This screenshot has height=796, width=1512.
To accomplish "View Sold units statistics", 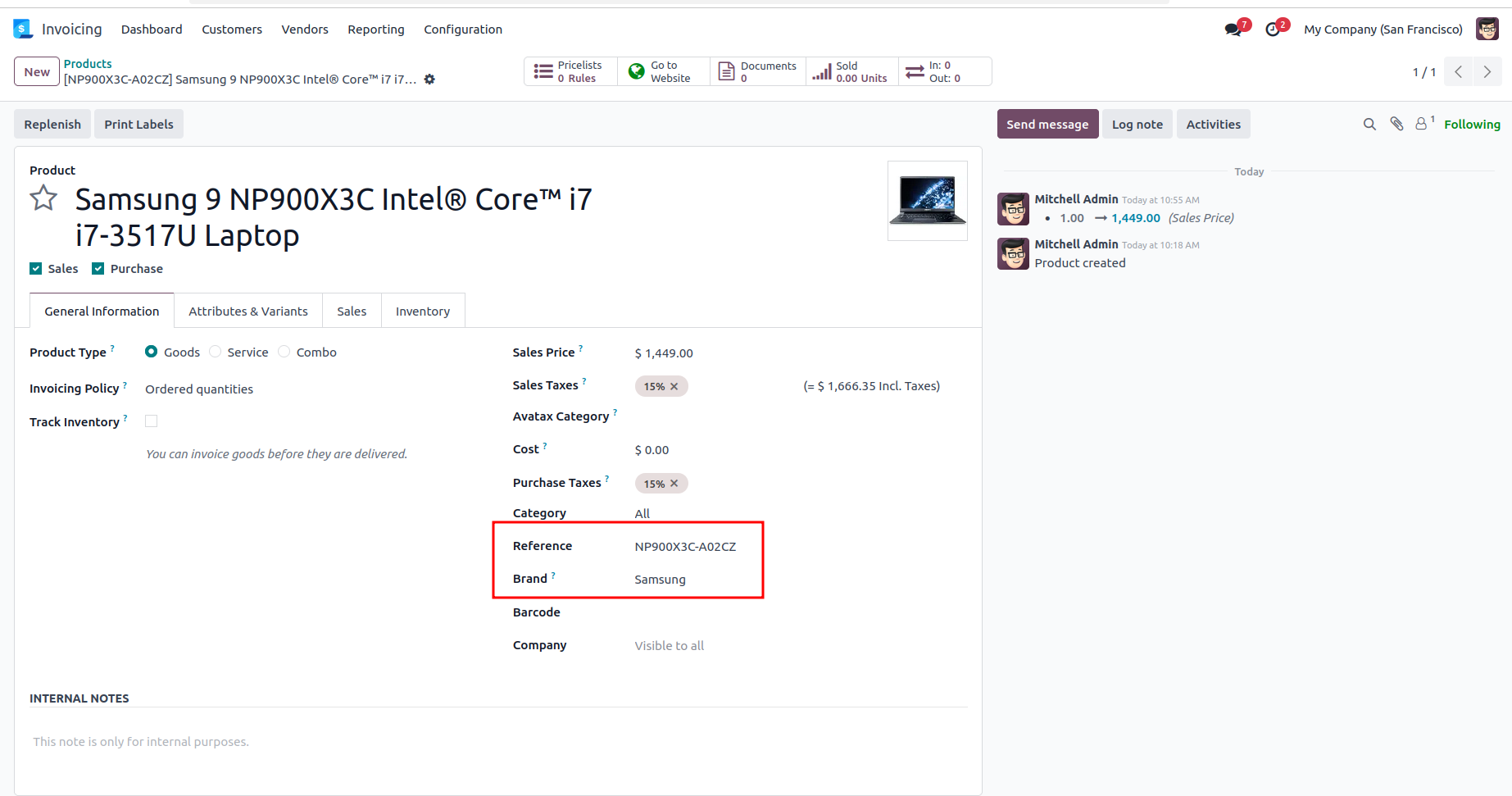I will pyautogui.click(x=852, y=71).
